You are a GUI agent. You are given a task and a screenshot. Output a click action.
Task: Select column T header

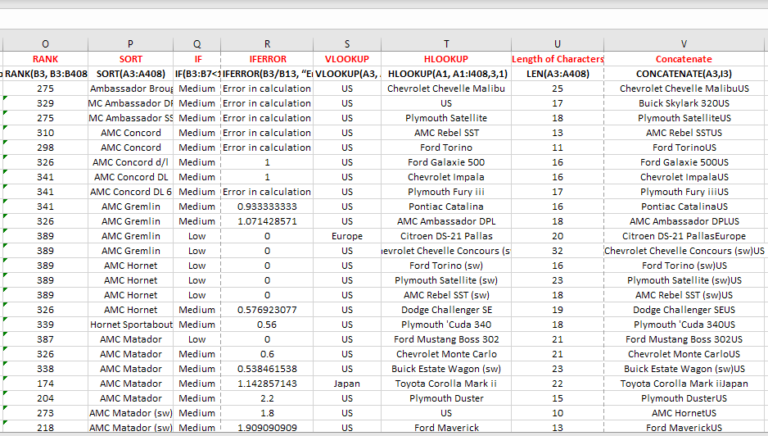446,44
